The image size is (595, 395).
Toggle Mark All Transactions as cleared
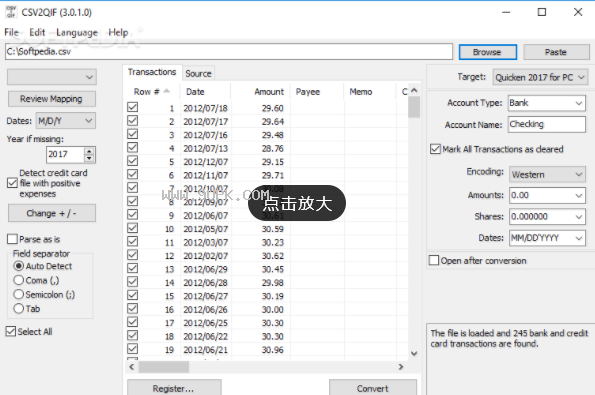pyautogui.click(x=435, y=149)
